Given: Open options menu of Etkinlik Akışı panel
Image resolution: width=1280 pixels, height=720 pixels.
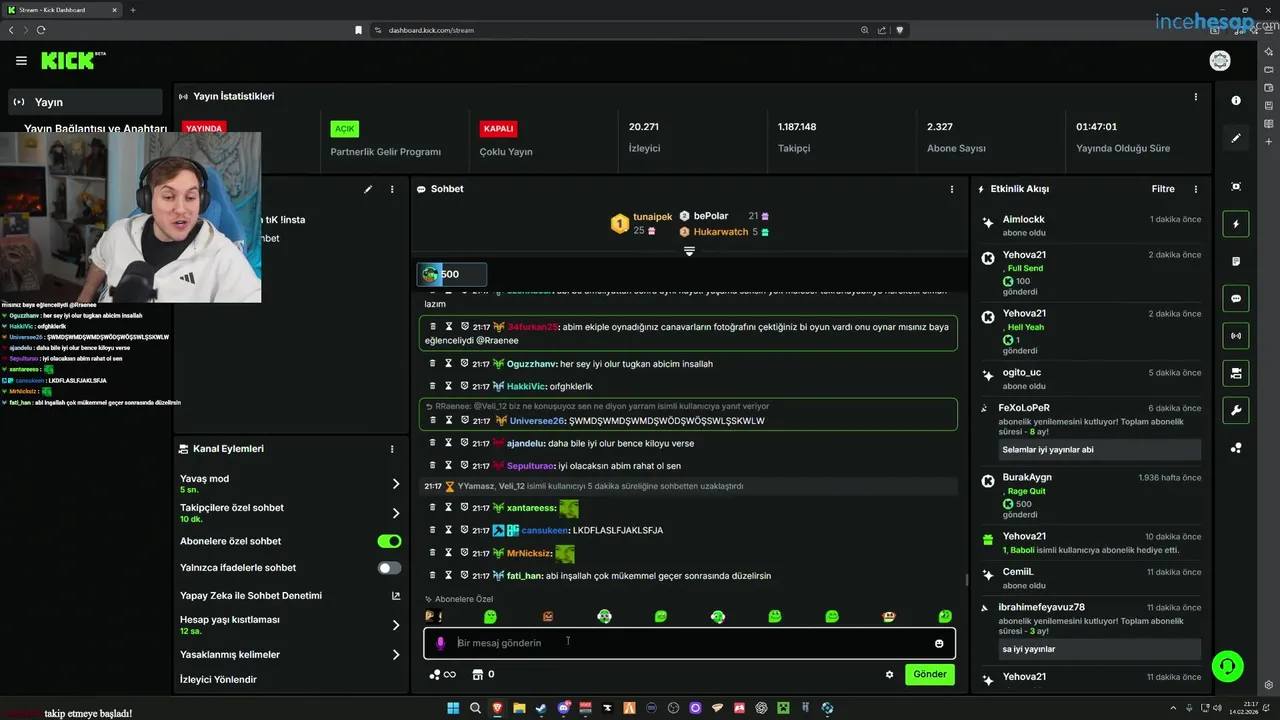Looking at the screenshot, I should point(1195,189).
